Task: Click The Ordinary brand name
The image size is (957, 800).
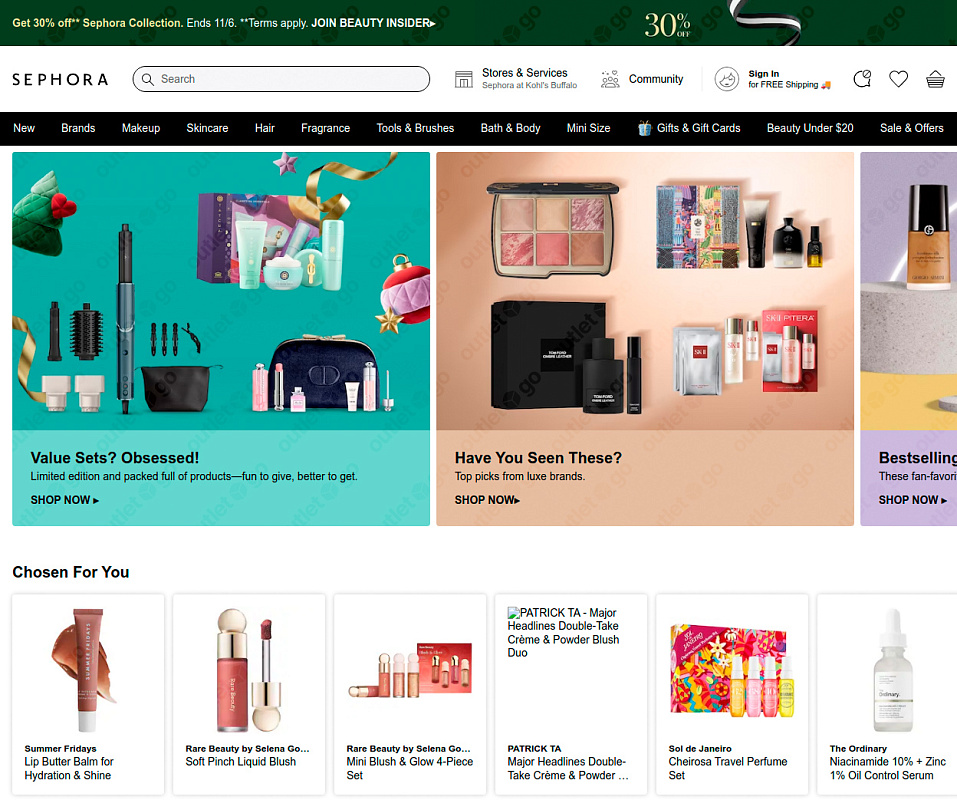Action: point(858,749)
